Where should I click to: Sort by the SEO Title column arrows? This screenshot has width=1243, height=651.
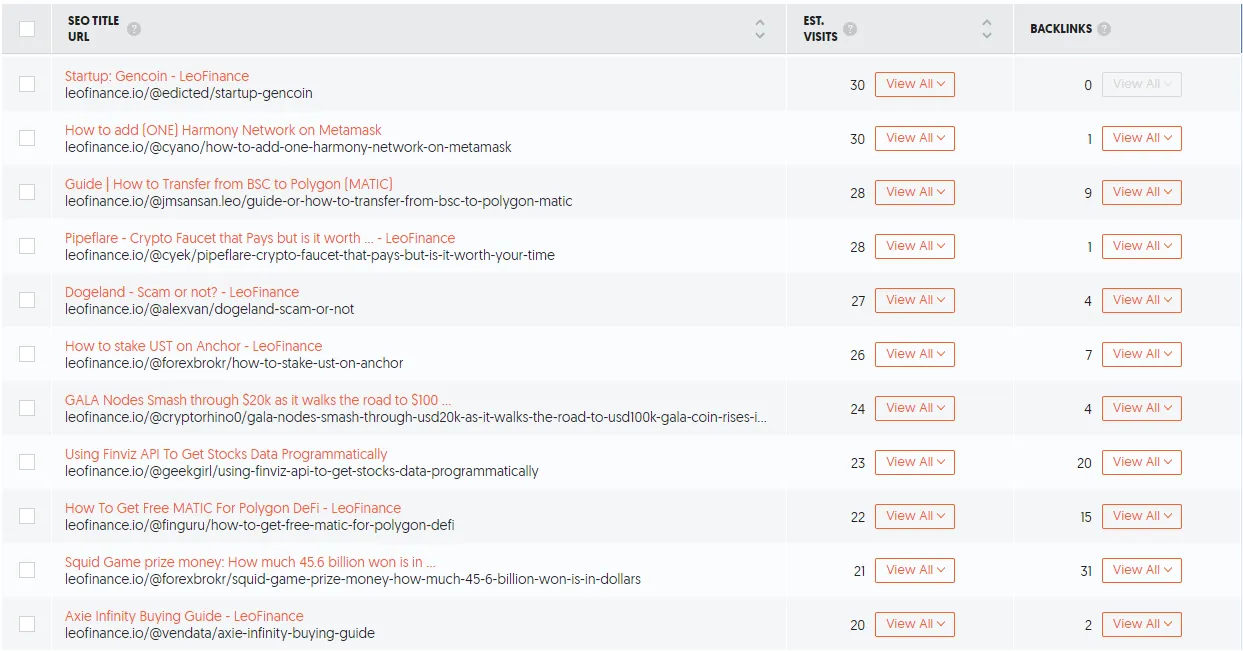[x=760, y=29]
